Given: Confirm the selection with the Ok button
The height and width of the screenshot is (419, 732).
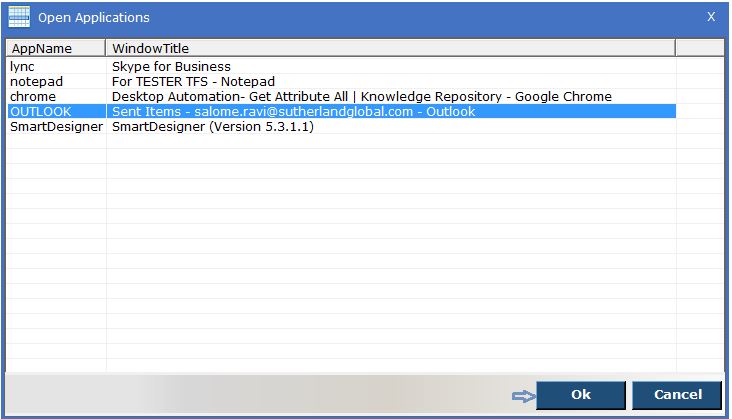Looking at the screenshot, I should click(x=581, y=395).
